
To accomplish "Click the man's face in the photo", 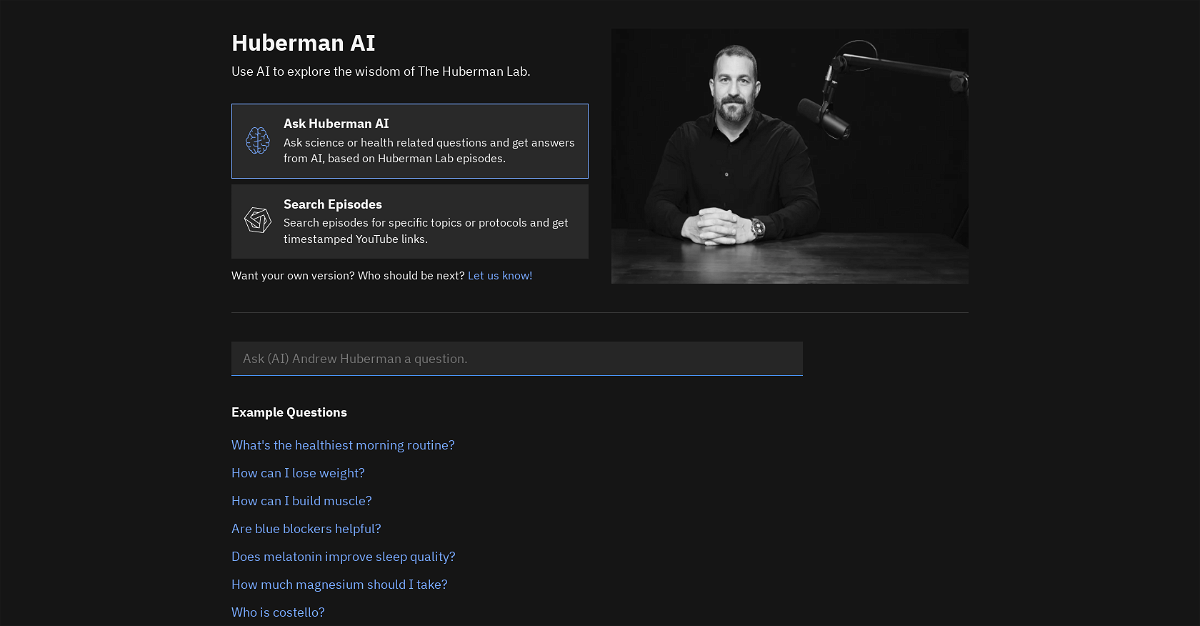I will [734, 88].
